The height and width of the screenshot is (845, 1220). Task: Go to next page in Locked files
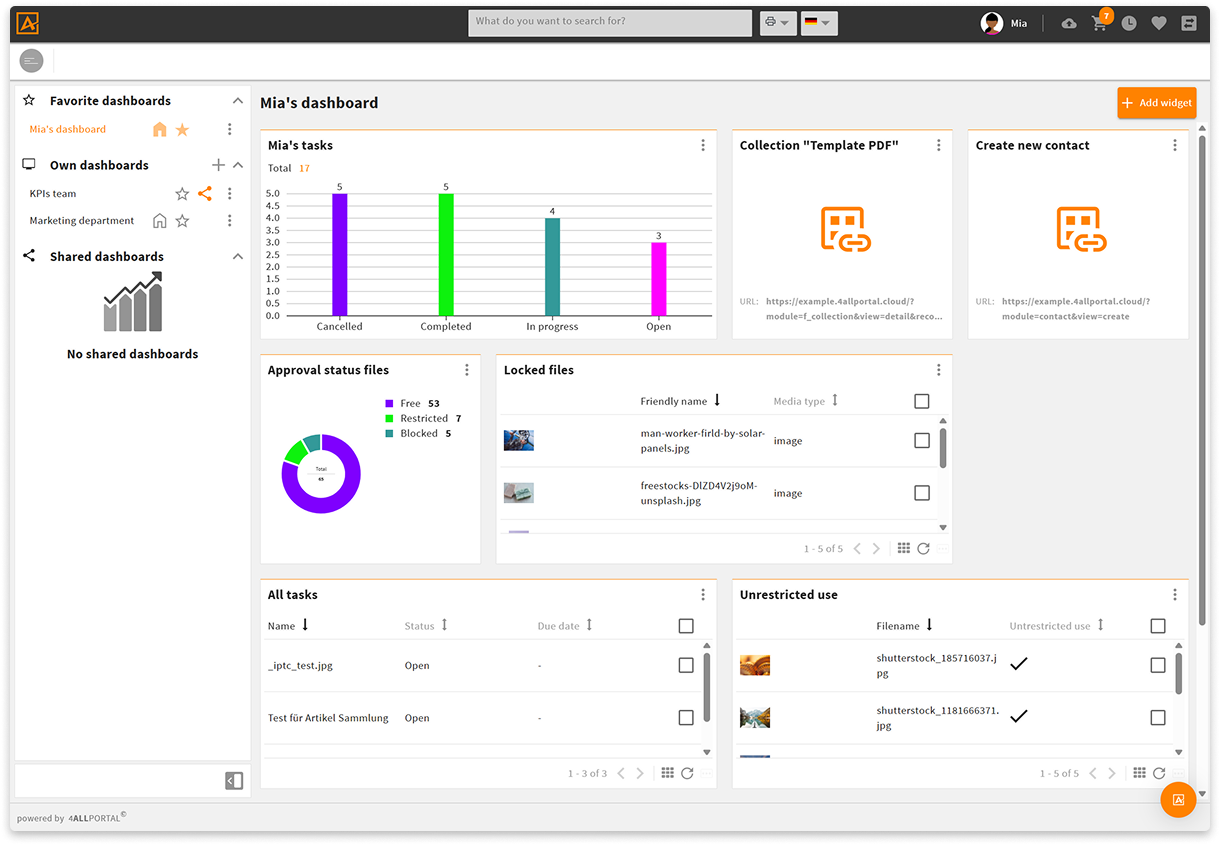click(877, 548)
